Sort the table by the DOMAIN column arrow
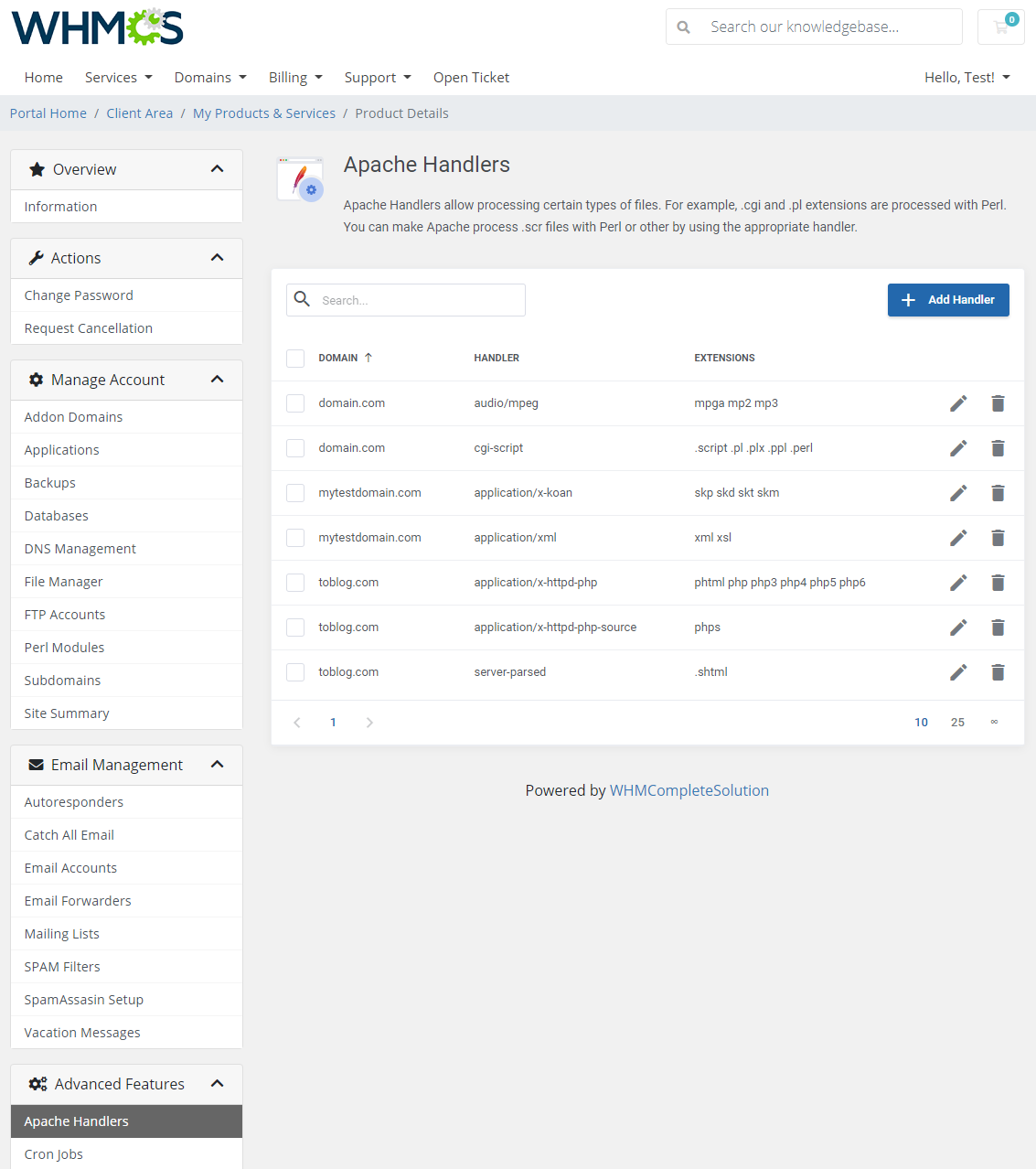1036x1169 pixels. [x=369, y=358]
